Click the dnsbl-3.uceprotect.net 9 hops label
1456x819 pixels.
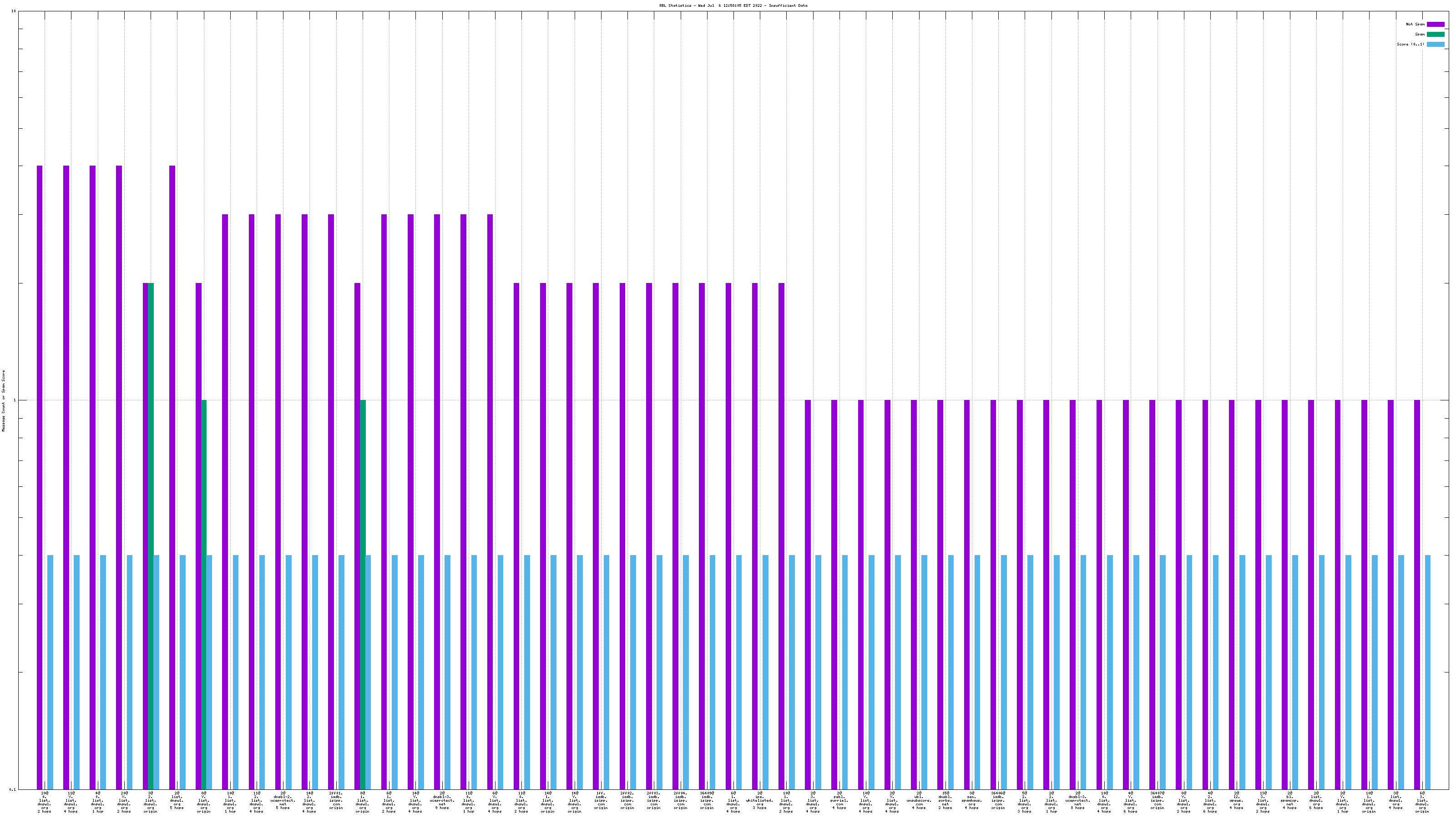442,801
